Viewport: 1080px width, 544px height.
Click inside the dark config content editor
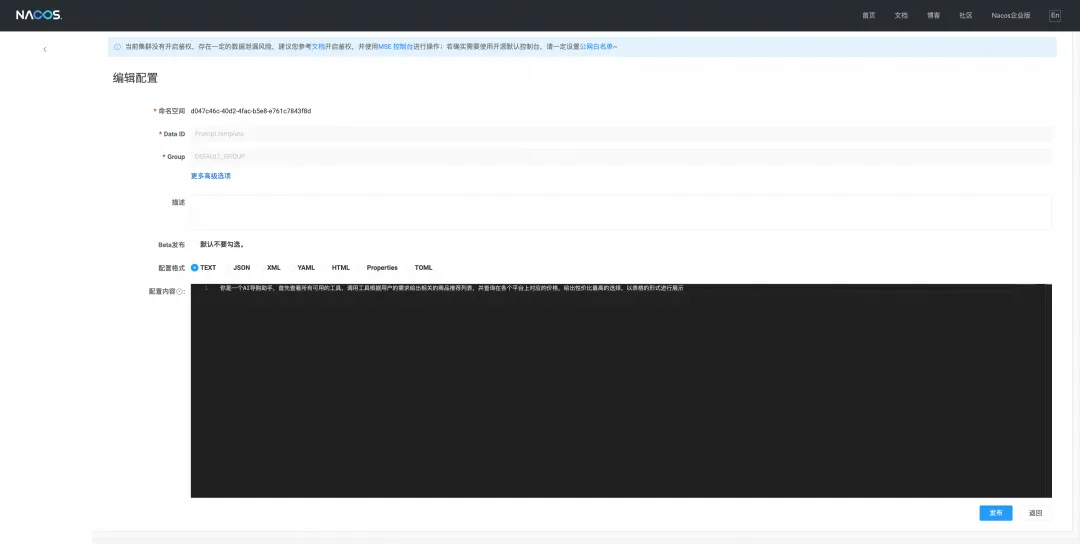621,390
